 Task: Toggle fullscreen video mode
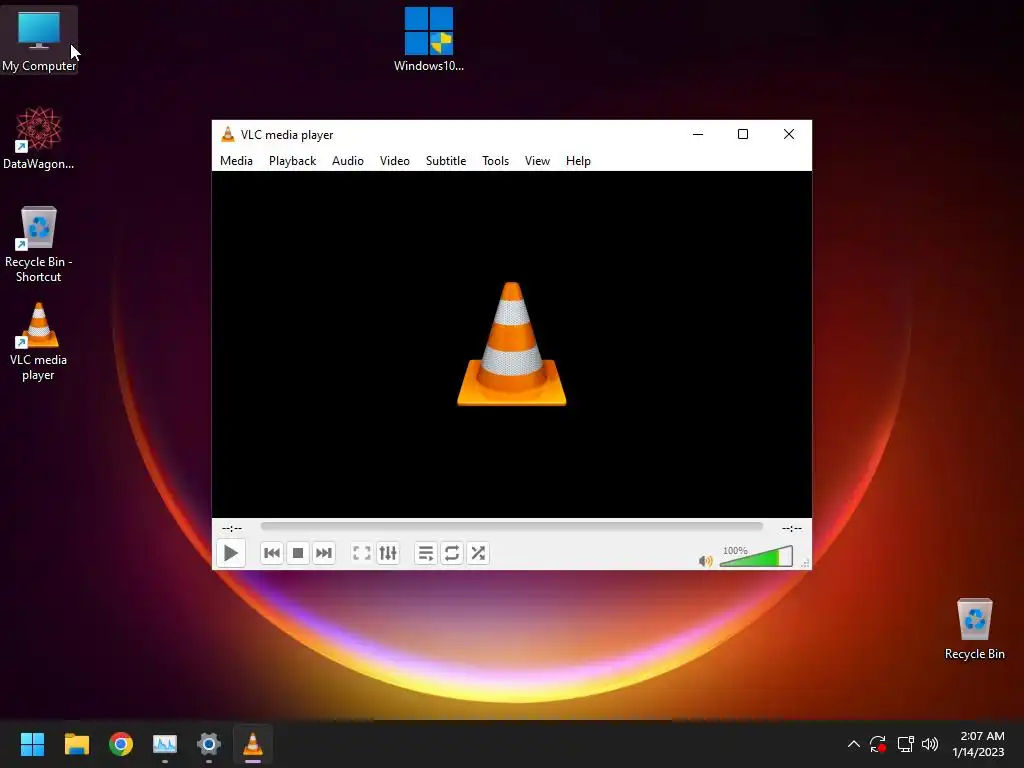pyautogui.click(x=362, y=553)
